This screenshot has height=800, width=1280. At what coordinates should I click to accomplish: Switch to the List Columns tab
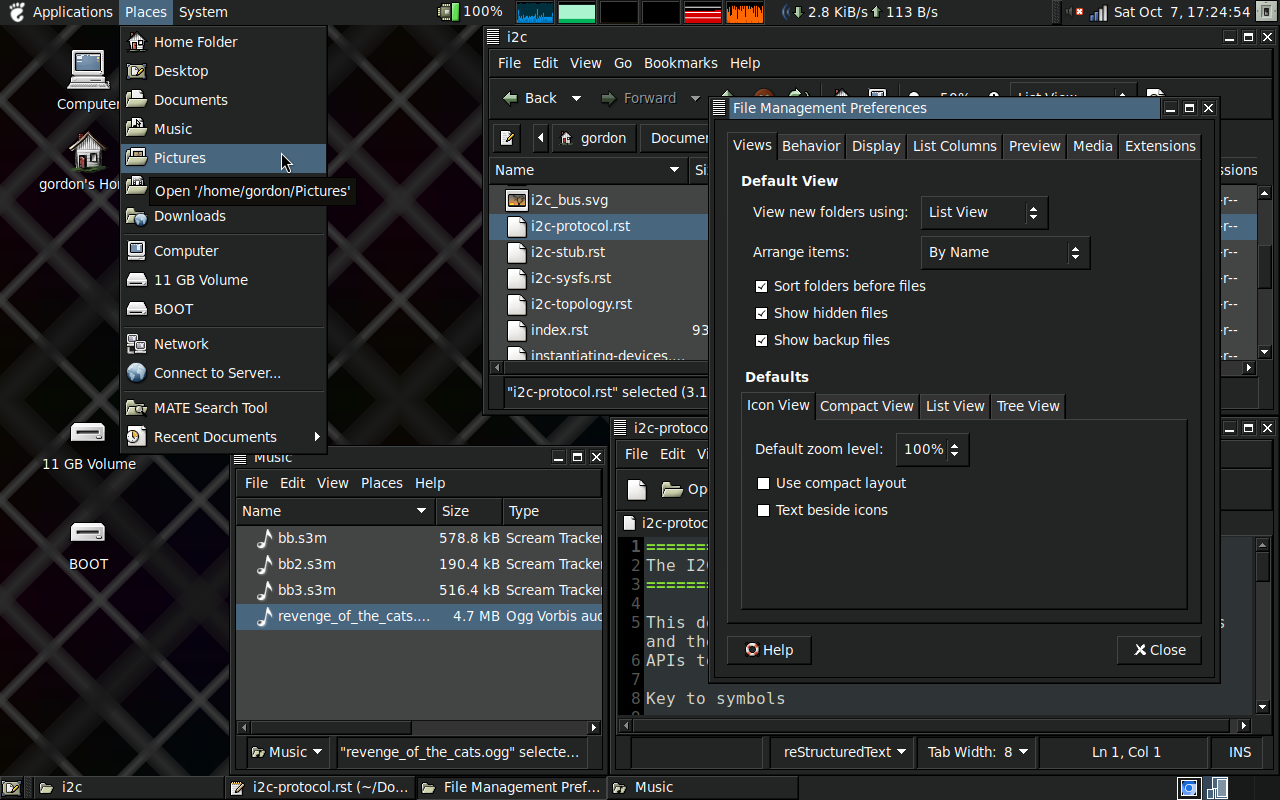click(955, 146)
